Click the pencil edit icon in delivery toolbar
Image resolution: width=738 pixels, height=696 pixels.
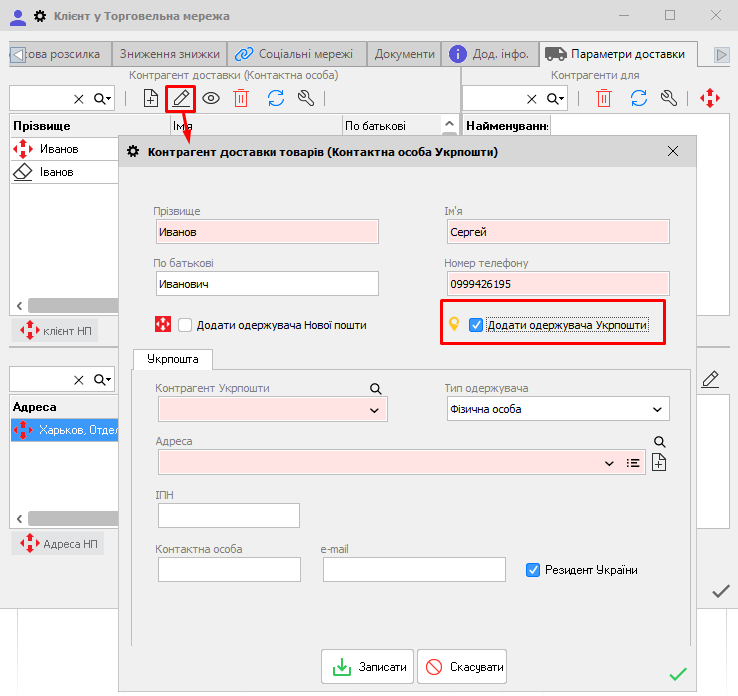(x=180, y=98)
